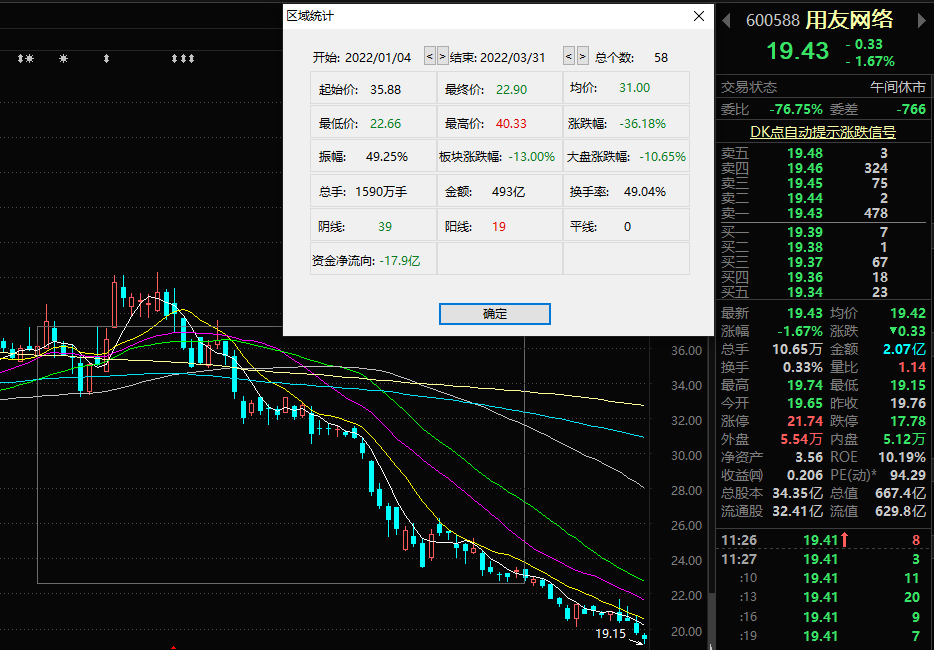Click the low-price label 19.15 on chart
This screenshot has width=934, height=650.
coord(611,633)
